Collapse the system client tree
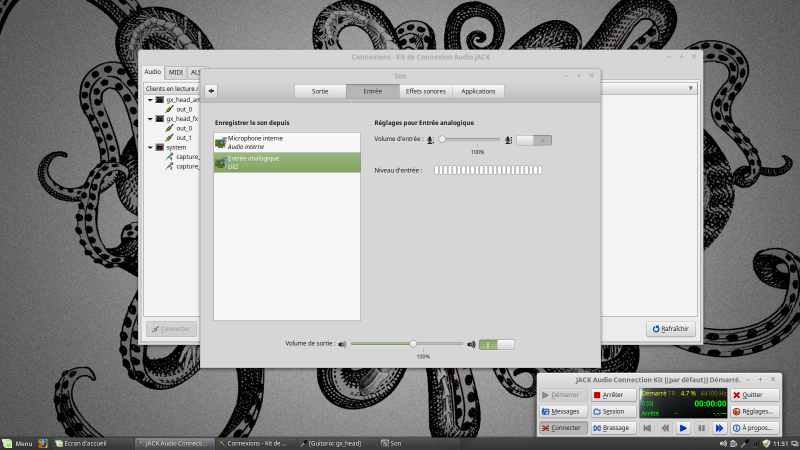Image resolution: width=800 pixels, height=450 pixels. pos(150,147)
